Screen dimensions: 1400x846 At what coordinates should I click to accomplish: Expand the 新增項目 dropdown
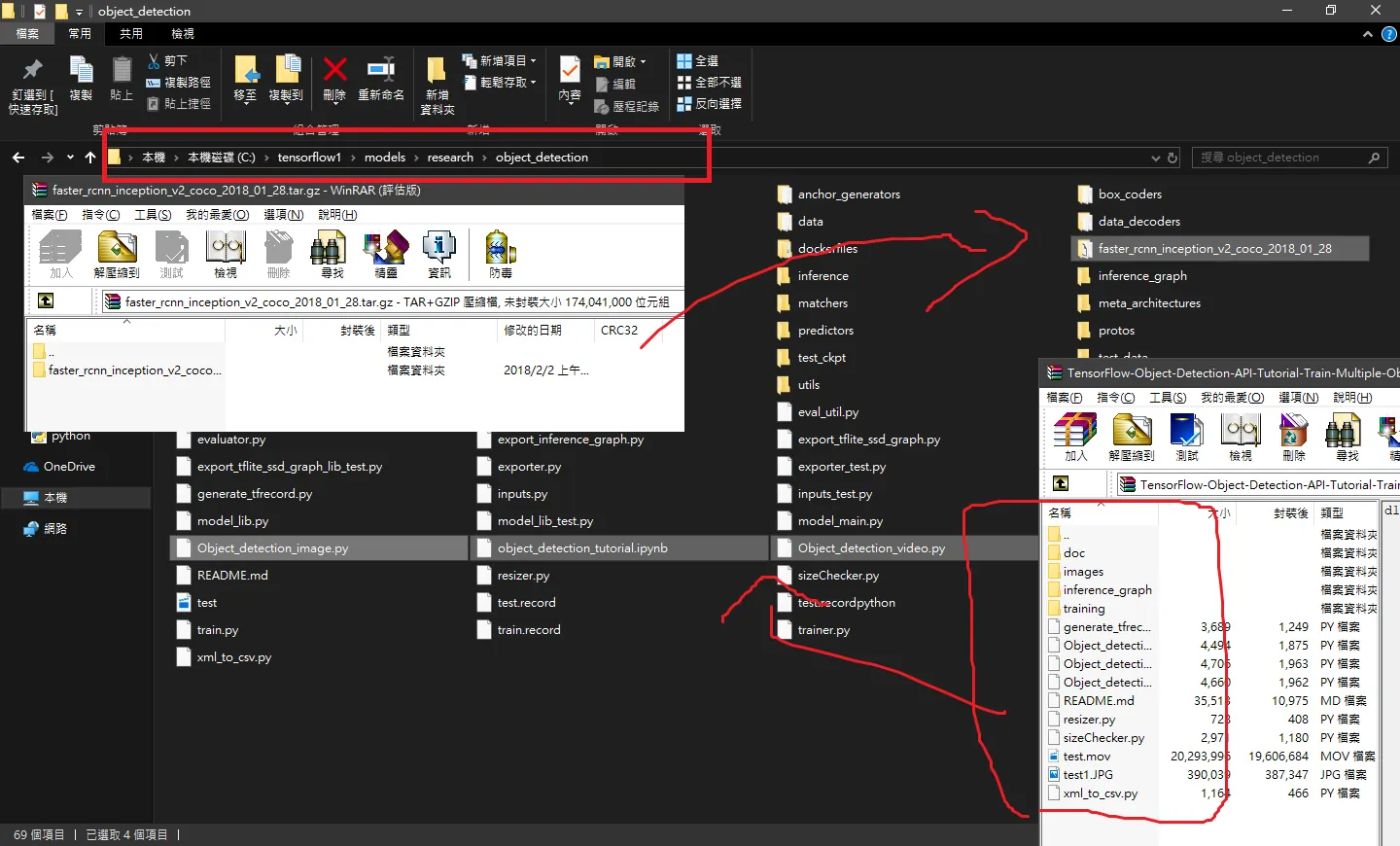500,60
